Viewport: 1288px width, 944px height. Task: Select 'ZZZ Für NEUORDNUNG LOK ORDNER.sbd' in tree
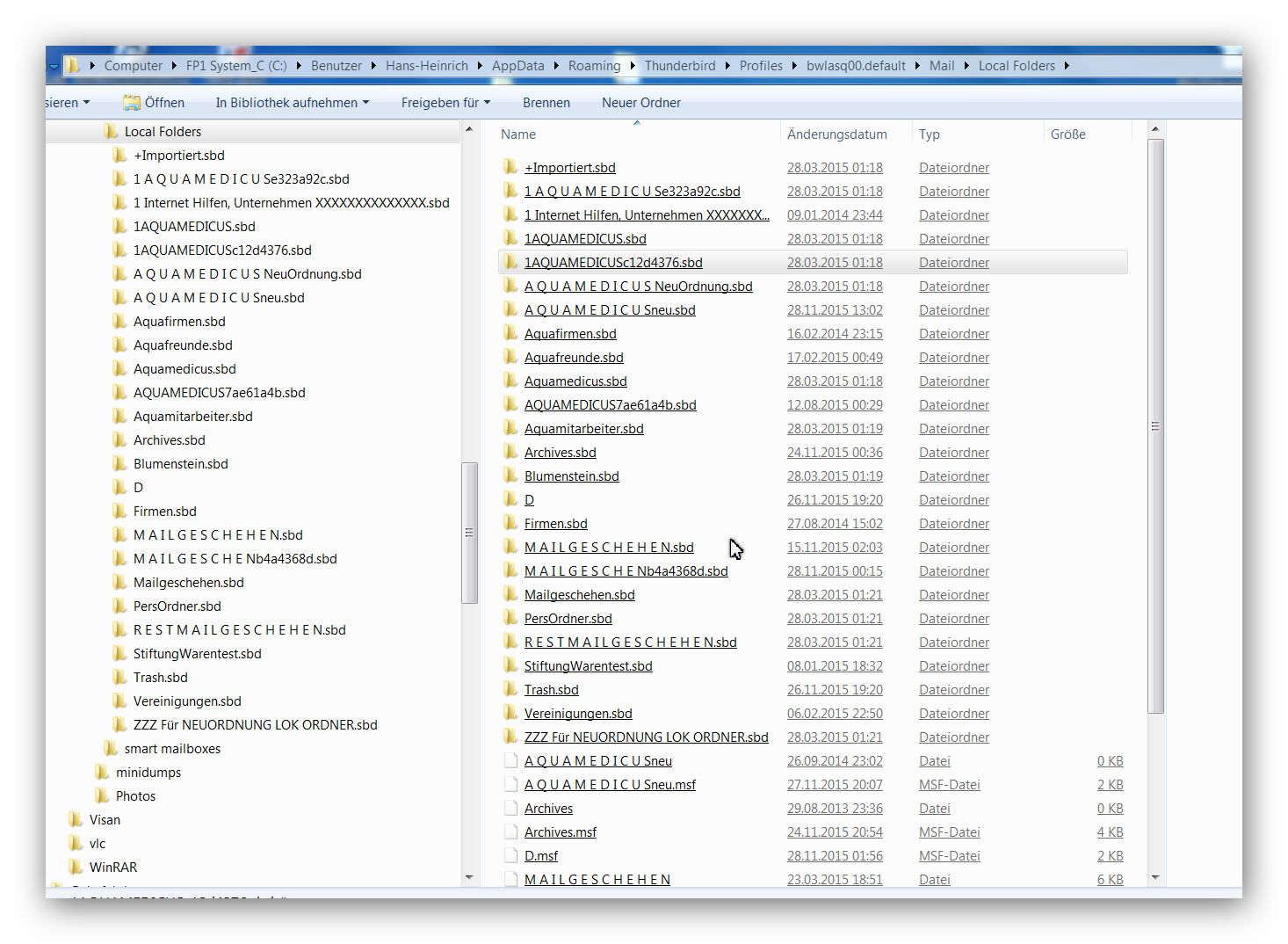click(x=255, y=724)
